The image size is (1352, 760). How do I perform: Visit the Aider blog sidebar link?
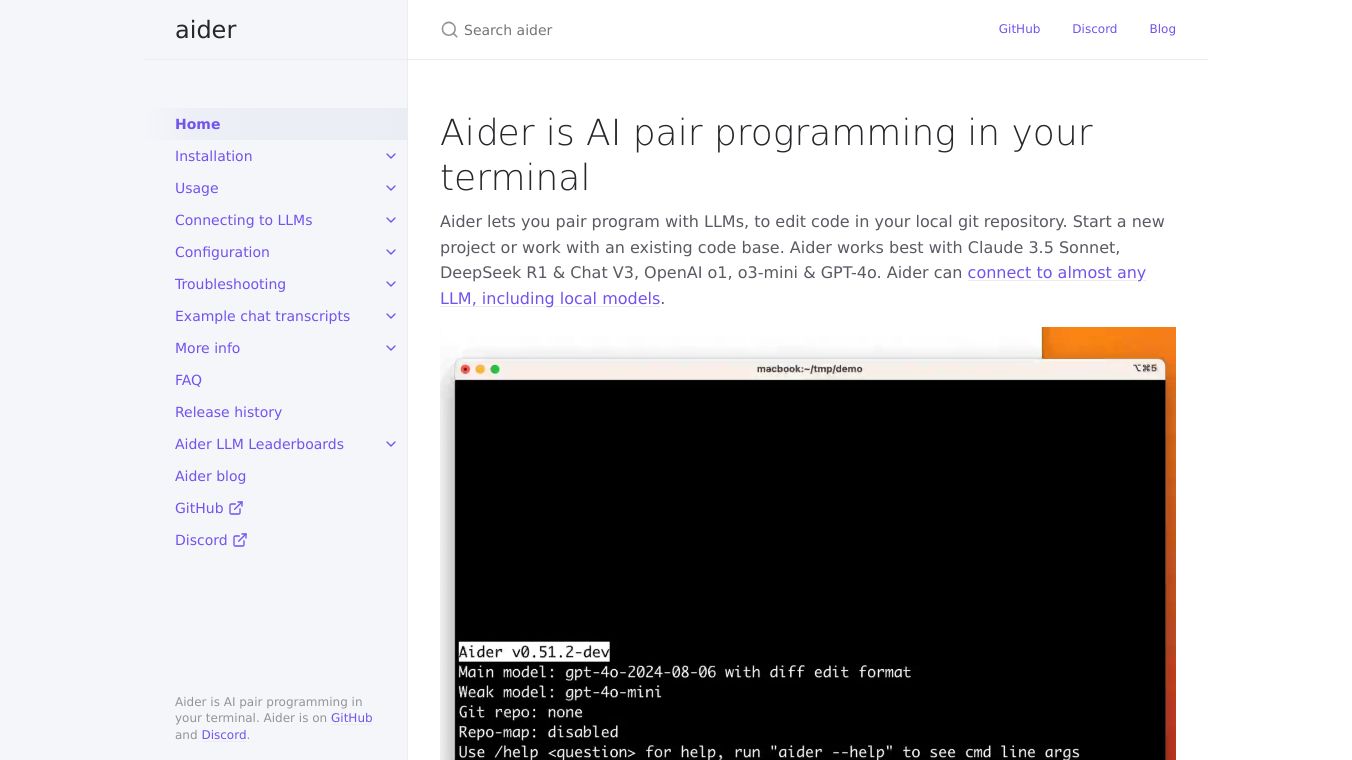click(x=210, y=476)
